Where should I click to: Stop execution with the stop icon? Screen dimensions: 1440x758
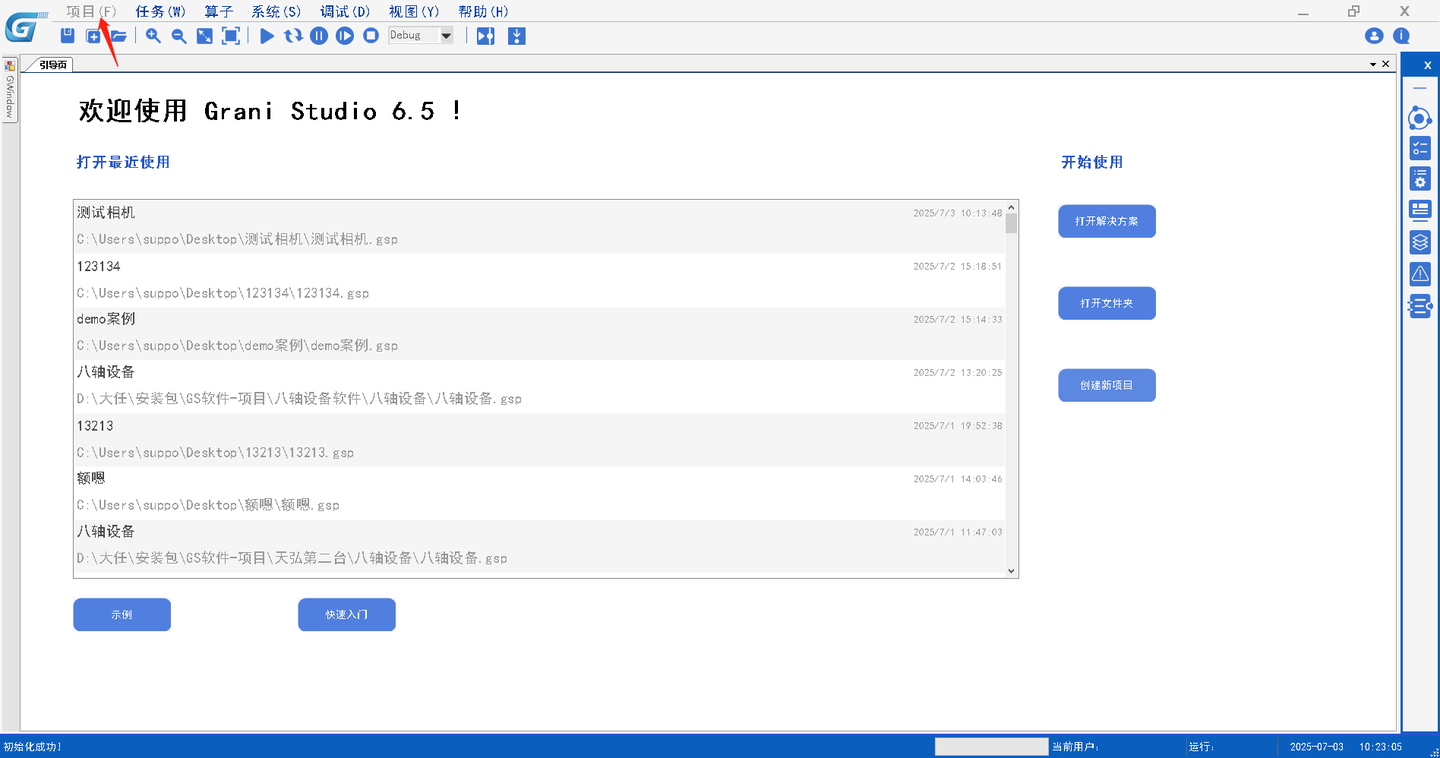tap(371, 36)
